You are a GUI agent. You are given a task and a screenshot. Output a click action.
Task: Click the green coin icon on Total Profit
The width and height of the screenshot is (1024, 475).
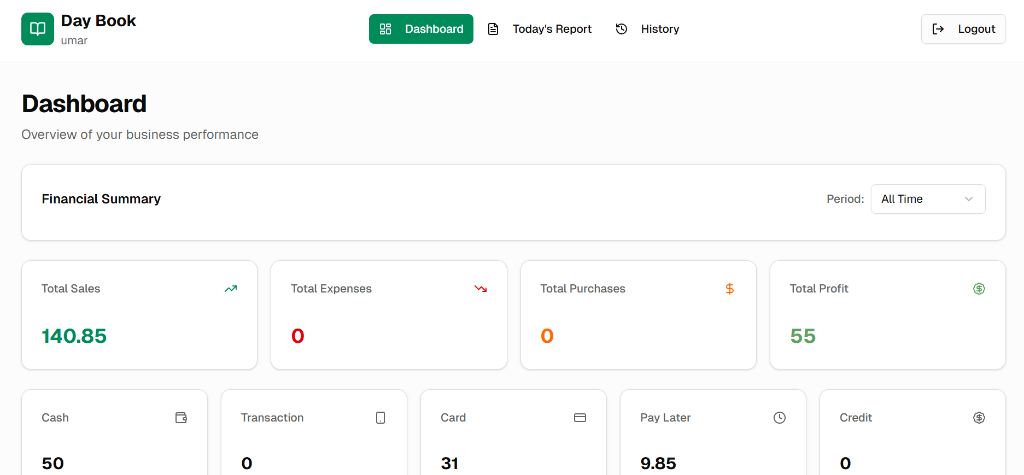click(979, 289)
